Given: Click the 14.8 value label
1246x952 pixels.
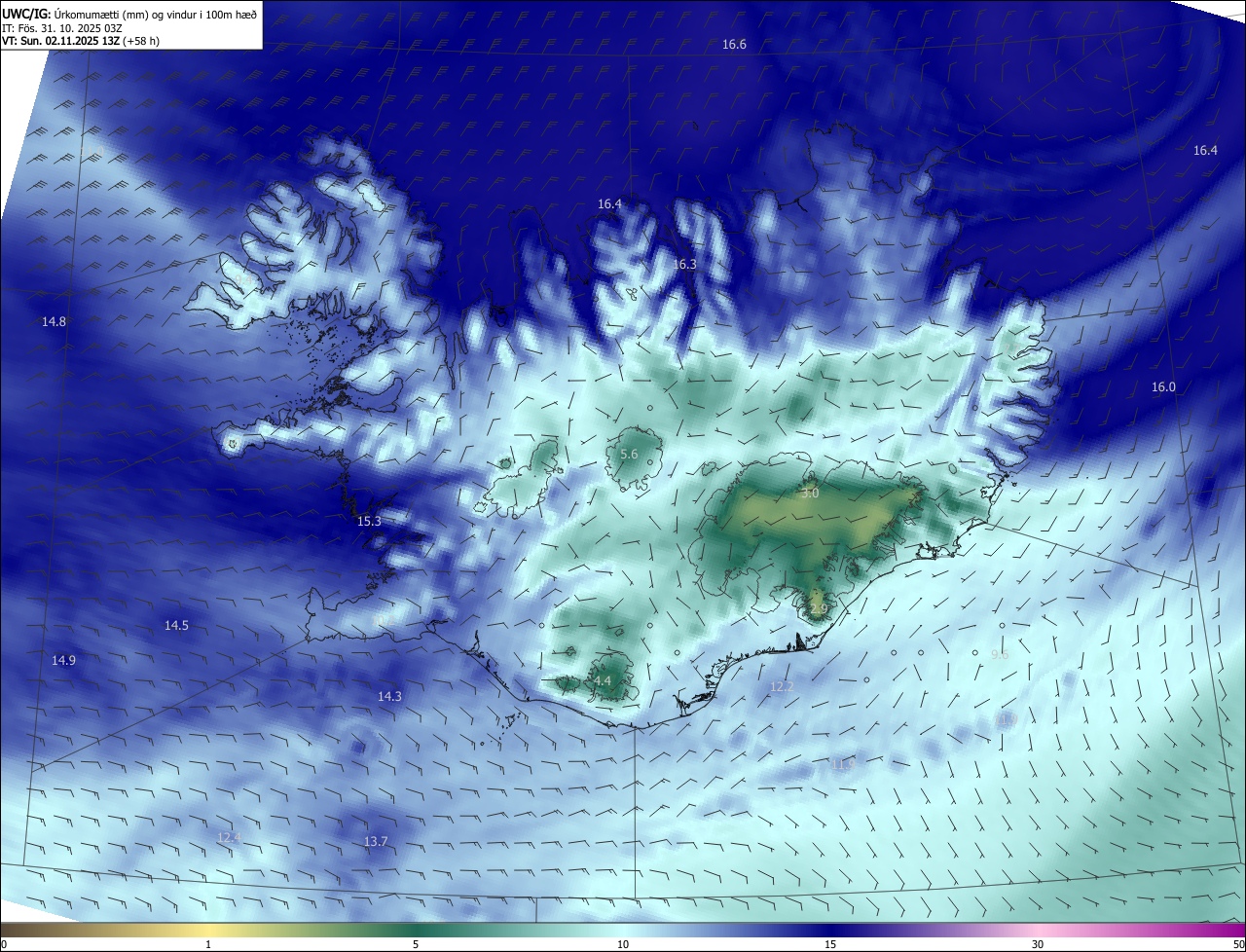Looking at the screenshot, I should click(x=54, y=322).
